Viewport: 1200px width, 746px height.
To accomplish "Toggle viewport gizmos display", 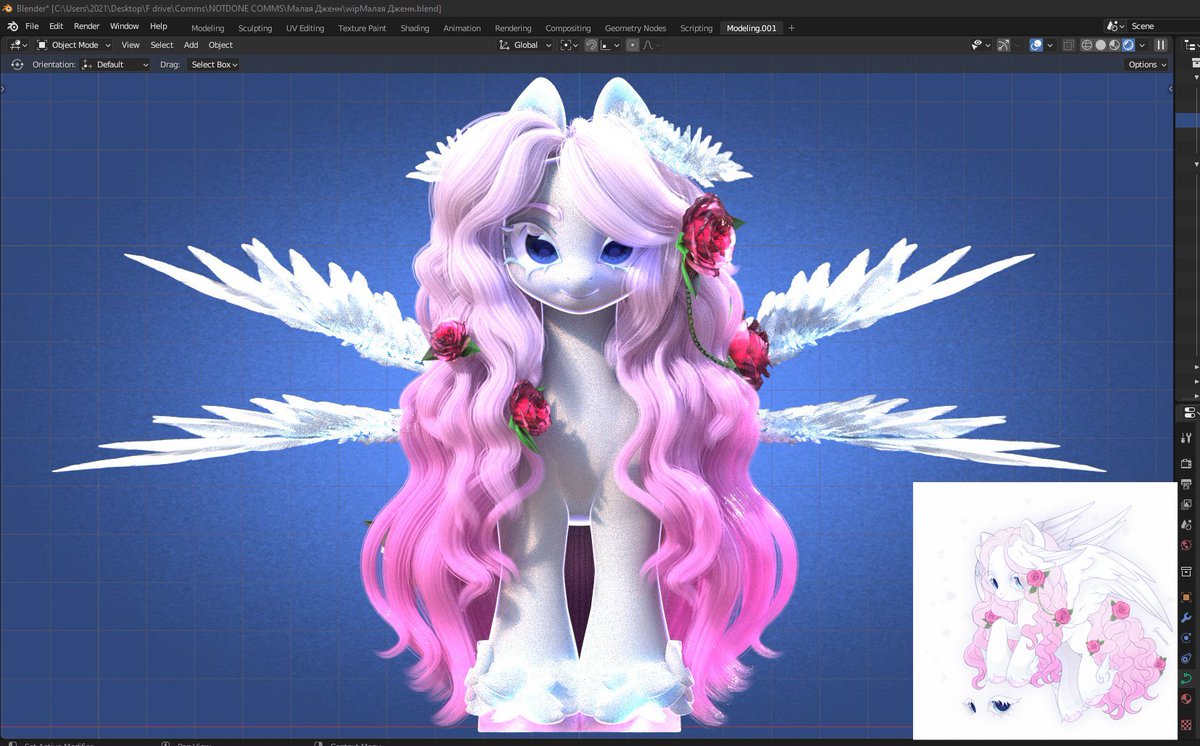I will point(1003,45).
